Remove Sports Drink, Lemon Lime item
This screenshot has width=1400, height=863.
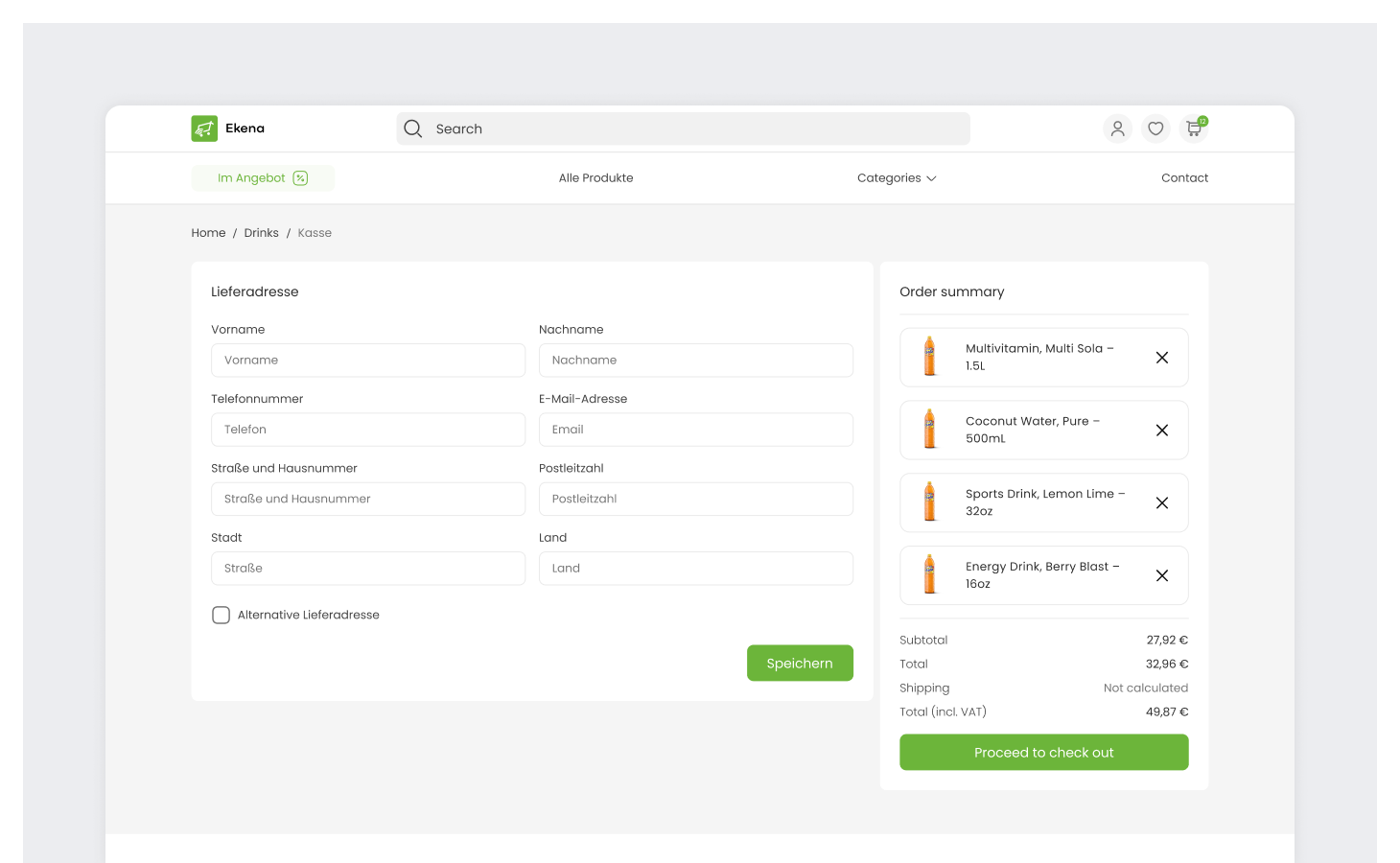(x=1161, y=503)
